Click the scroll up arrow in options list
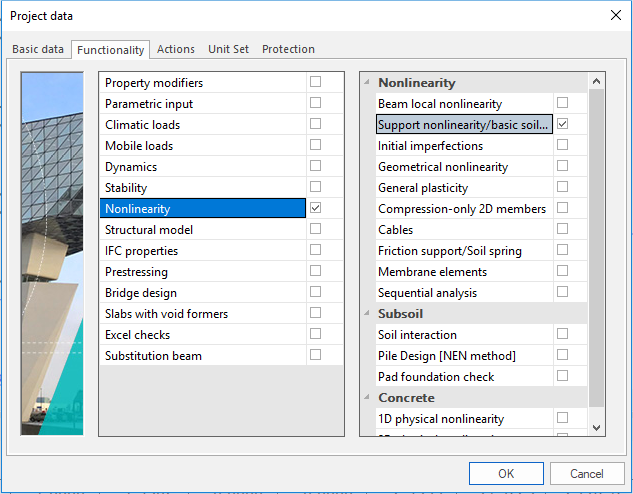Viewport: 633px width, 494px height. coord(597,82)
